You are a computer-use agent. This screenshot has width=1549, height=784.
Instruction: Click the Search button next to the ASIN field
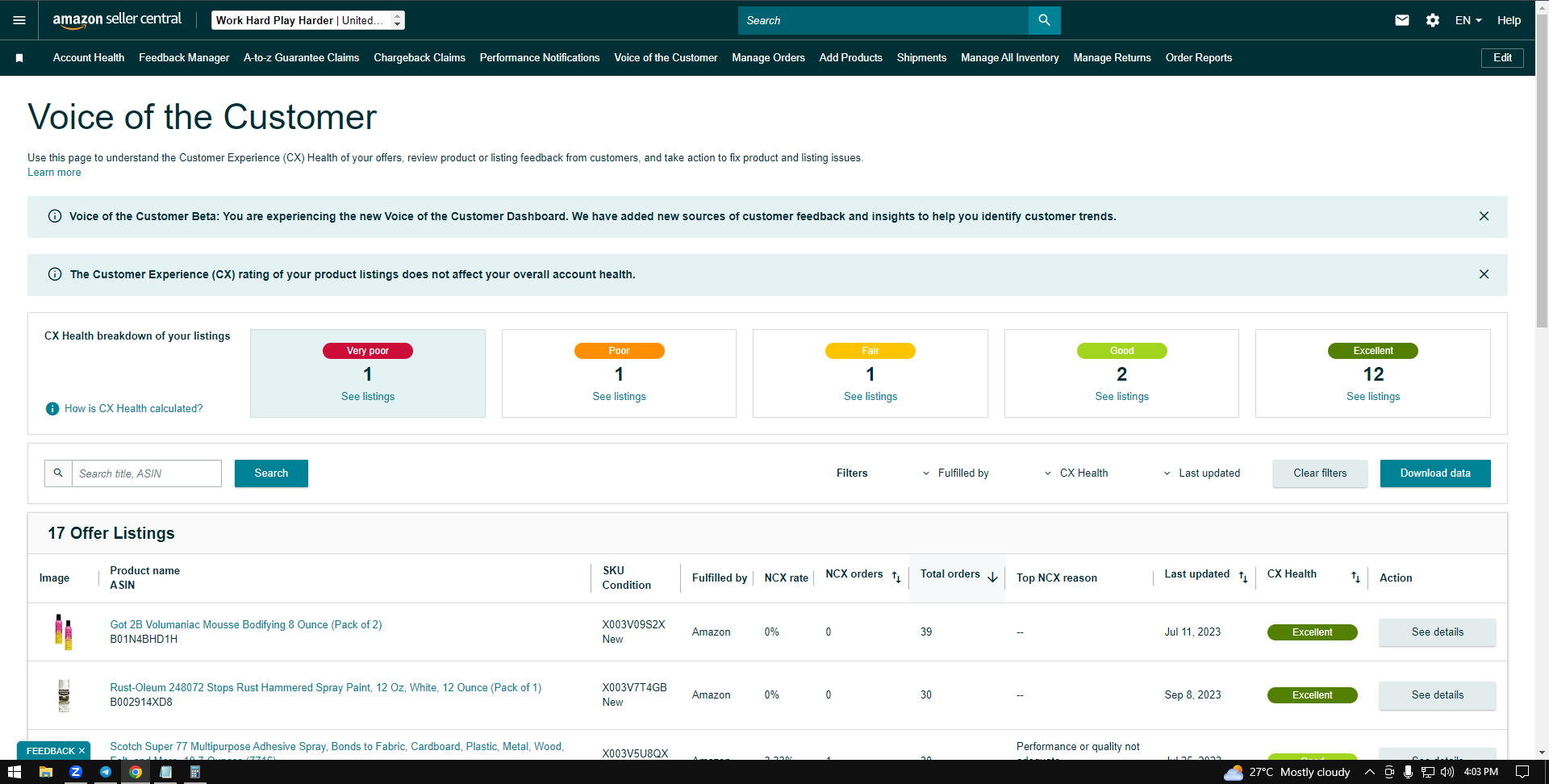pyautogui.click(x=271, y=473)
